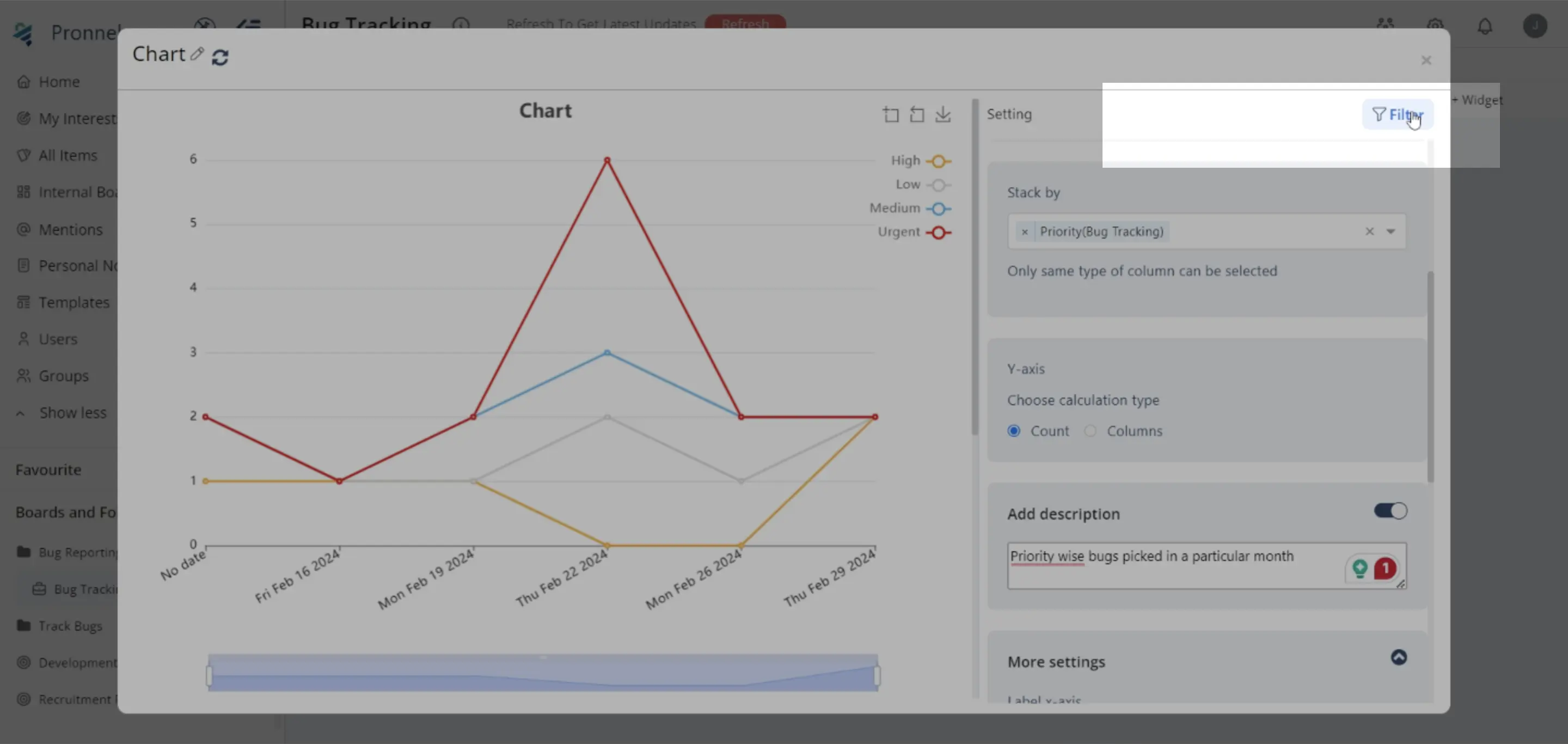
Task: Click the Users person icon in sidebar
Action: 23,339
